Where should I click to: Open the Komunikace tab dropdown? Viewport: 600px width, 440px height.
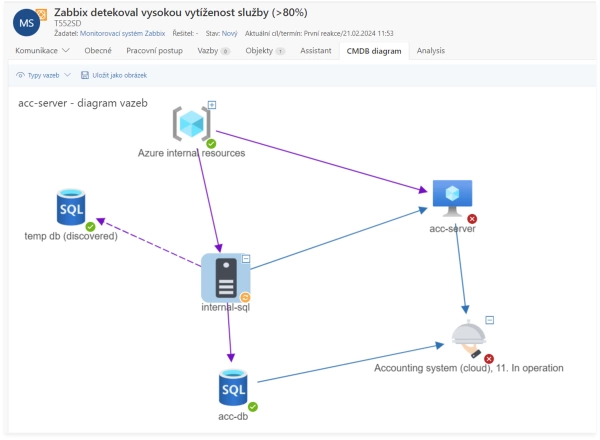(x=42, y=50)
